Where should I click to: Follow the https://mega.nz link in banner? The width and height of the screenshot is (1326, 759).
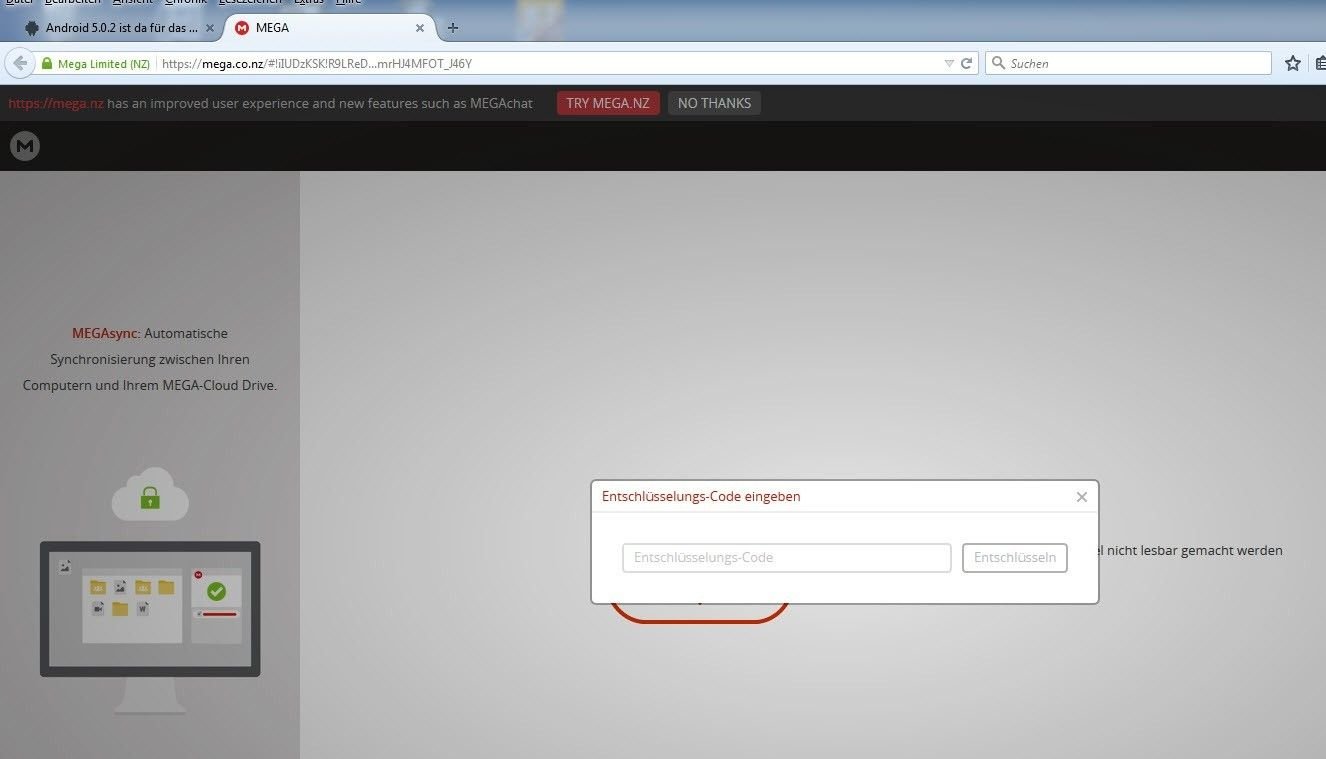(56, 103)
